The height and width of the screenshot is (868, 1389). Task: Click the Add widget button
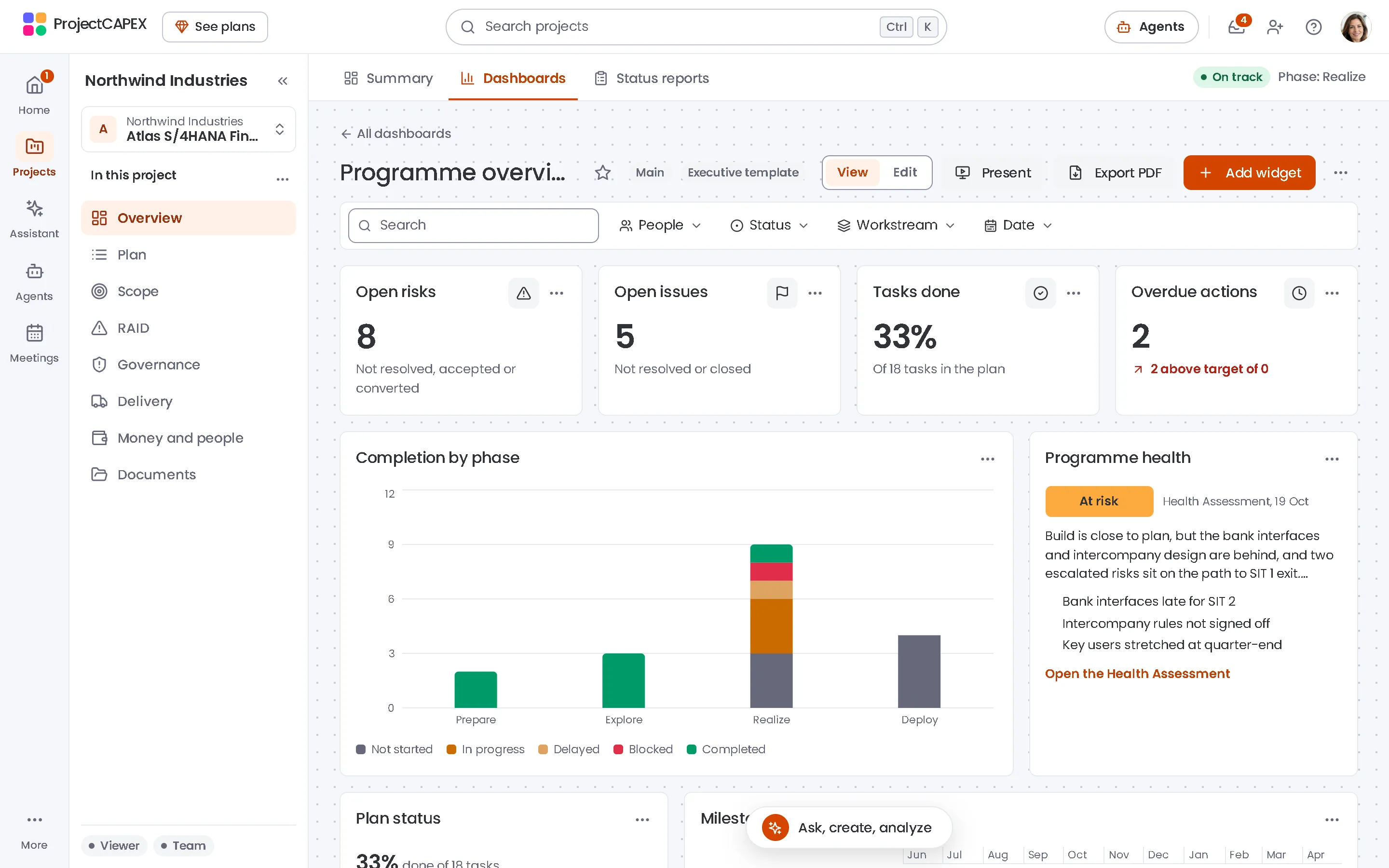click(1249, 173)
